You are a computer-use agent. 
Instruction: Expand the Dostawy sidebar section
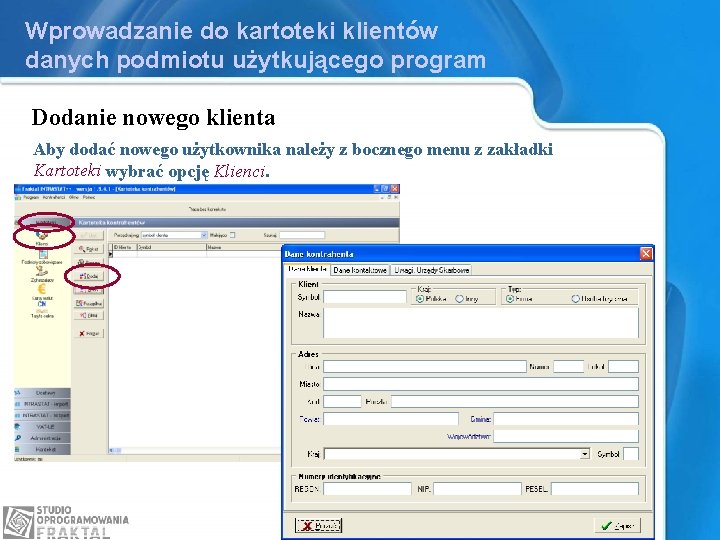42,393
